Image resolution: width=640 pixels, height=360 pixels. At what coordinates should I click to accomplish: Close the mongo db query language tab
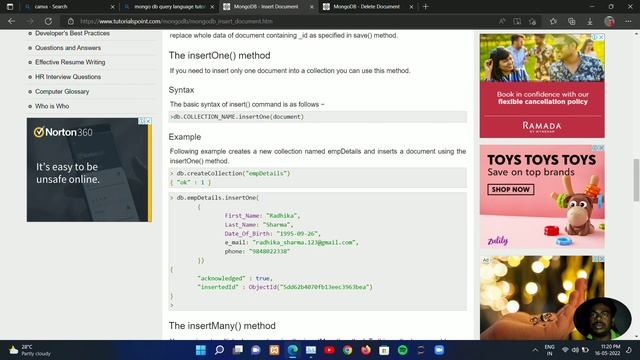pos(212,7)
